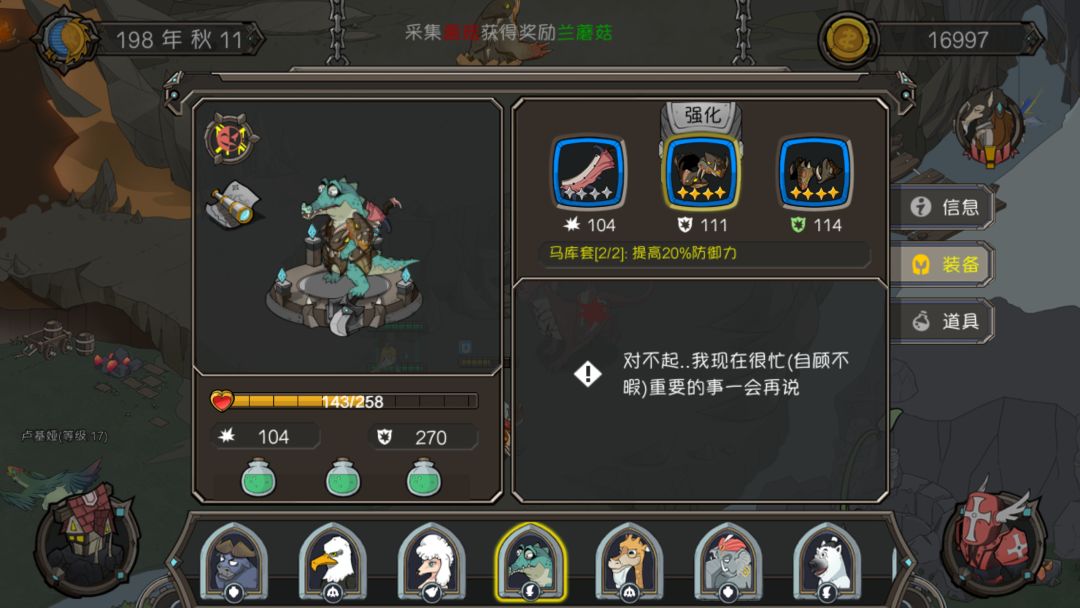Open the 道具 items tab
The width and height of the screenshot is (1080, 608).
coord(945,321)
